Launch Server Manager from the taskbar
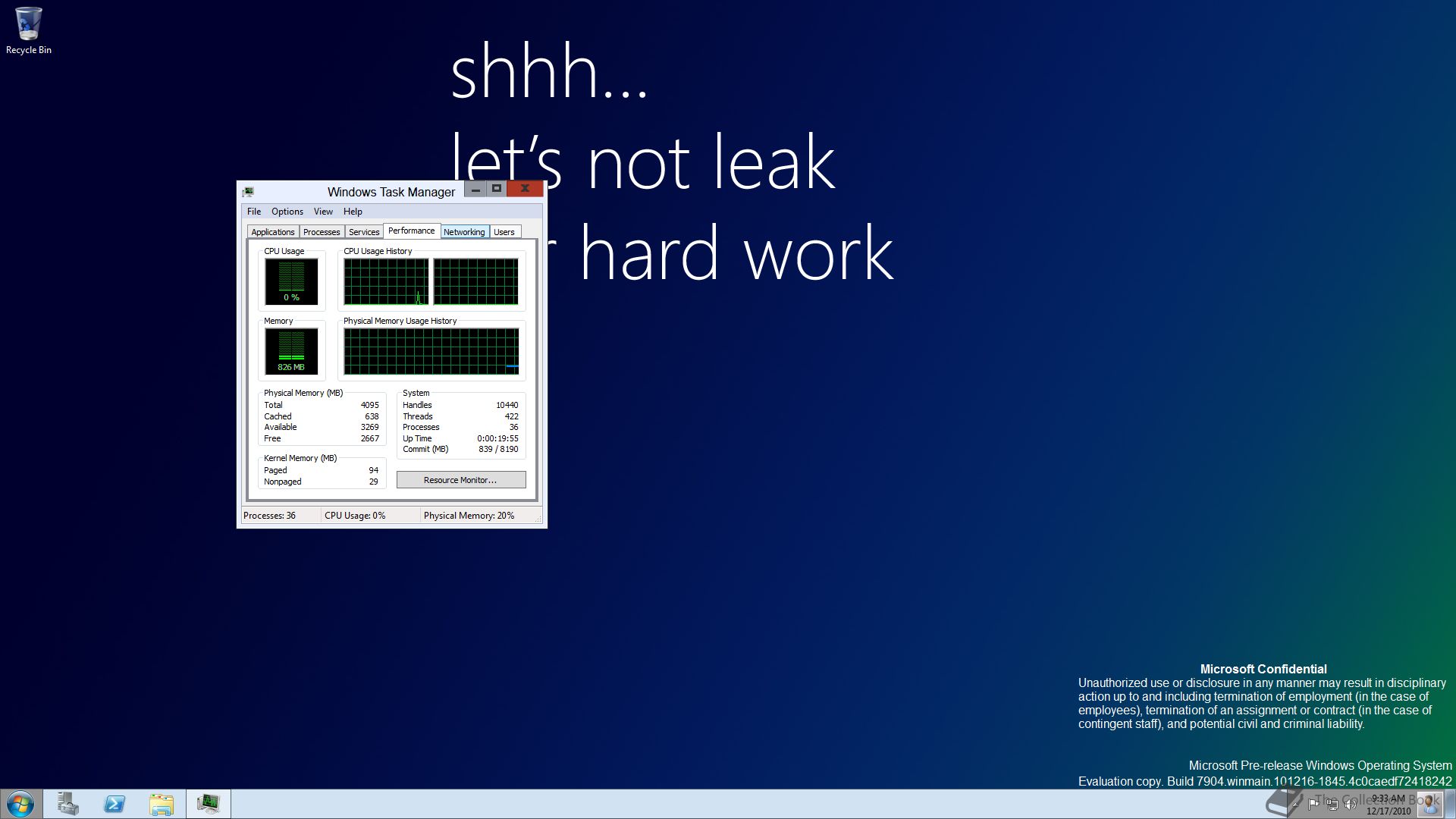This screenshot has height=819, width=1456. (67, 804)
